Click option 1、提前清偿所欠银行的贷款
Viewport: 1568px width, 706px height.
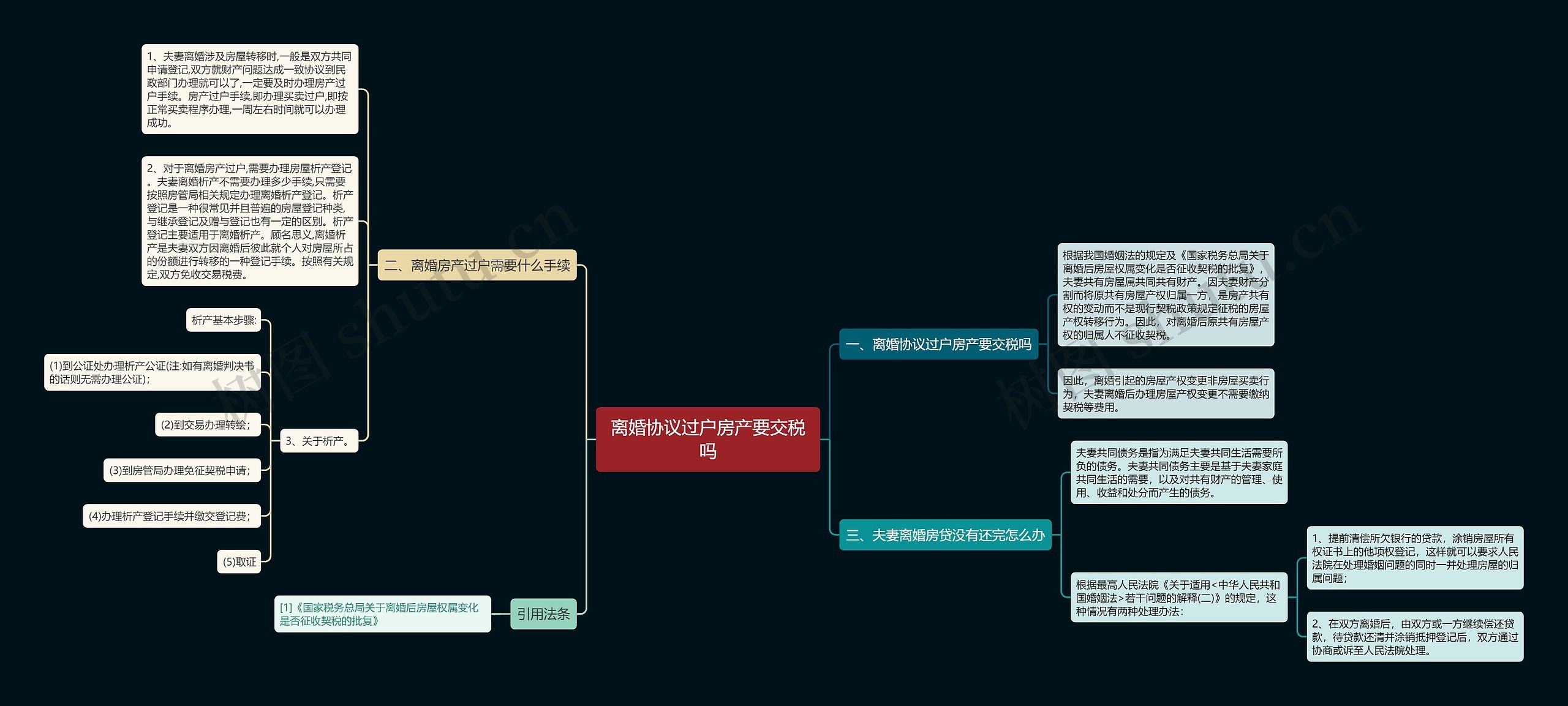[1414, 558]
